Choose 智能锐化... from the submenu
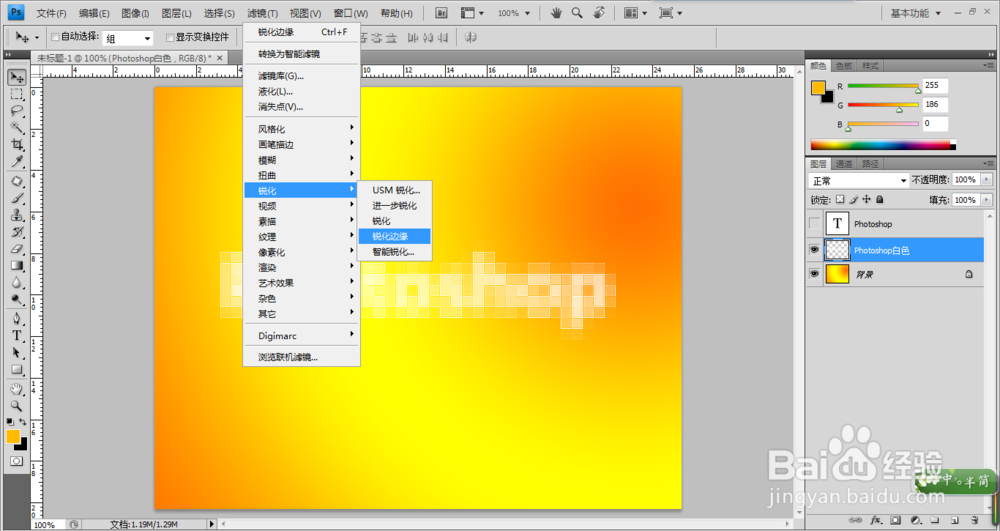 click(395, 252)
